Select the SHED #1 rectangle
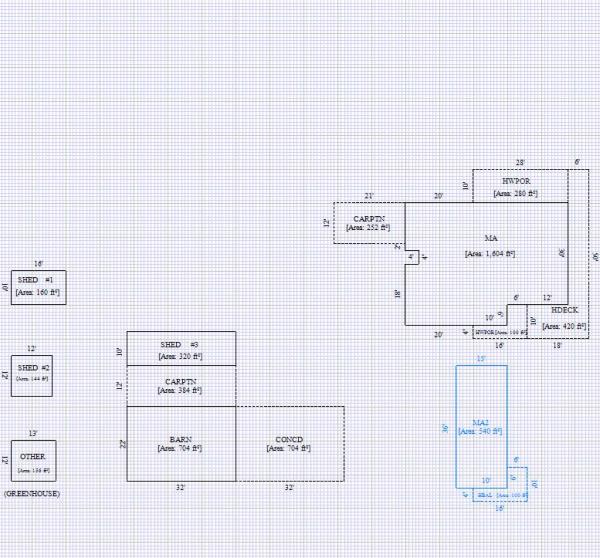 [x=38, y=286]
